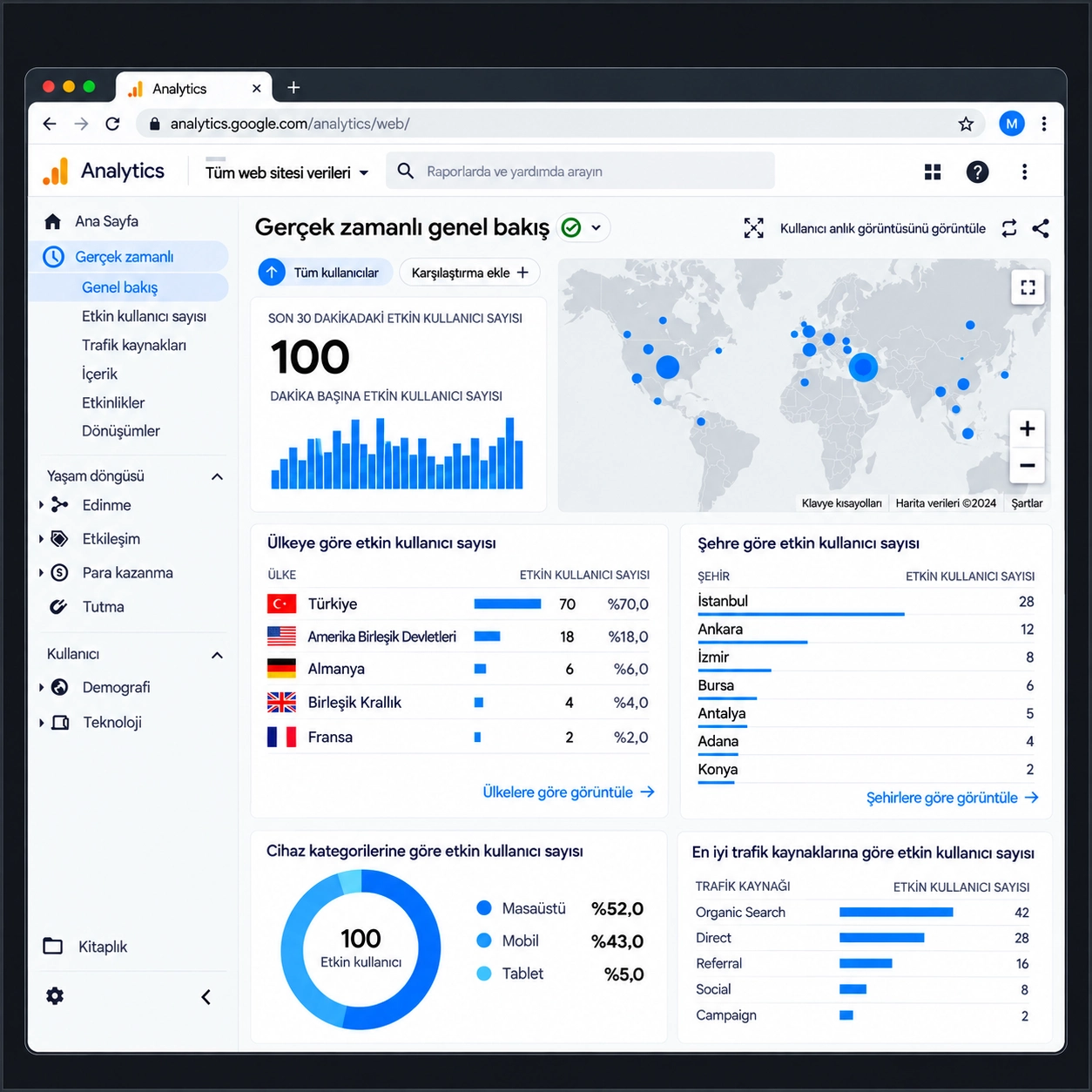Expand the Edinme tree item
The image size is (1092, 1092).
pyautogui.click(x=41, y=505)
